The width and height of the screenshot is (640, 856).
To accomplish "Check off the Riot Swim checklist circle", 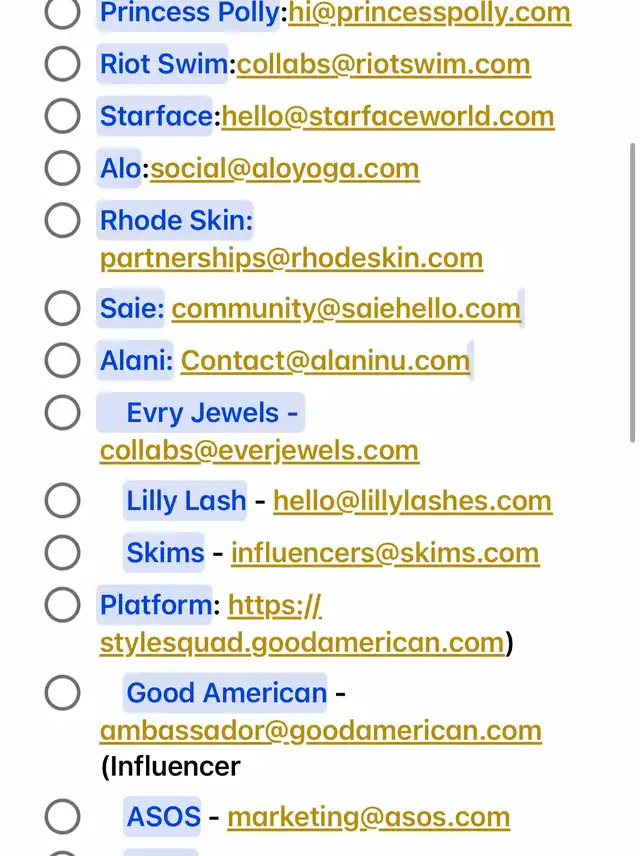I will click(x=62, y=64).
